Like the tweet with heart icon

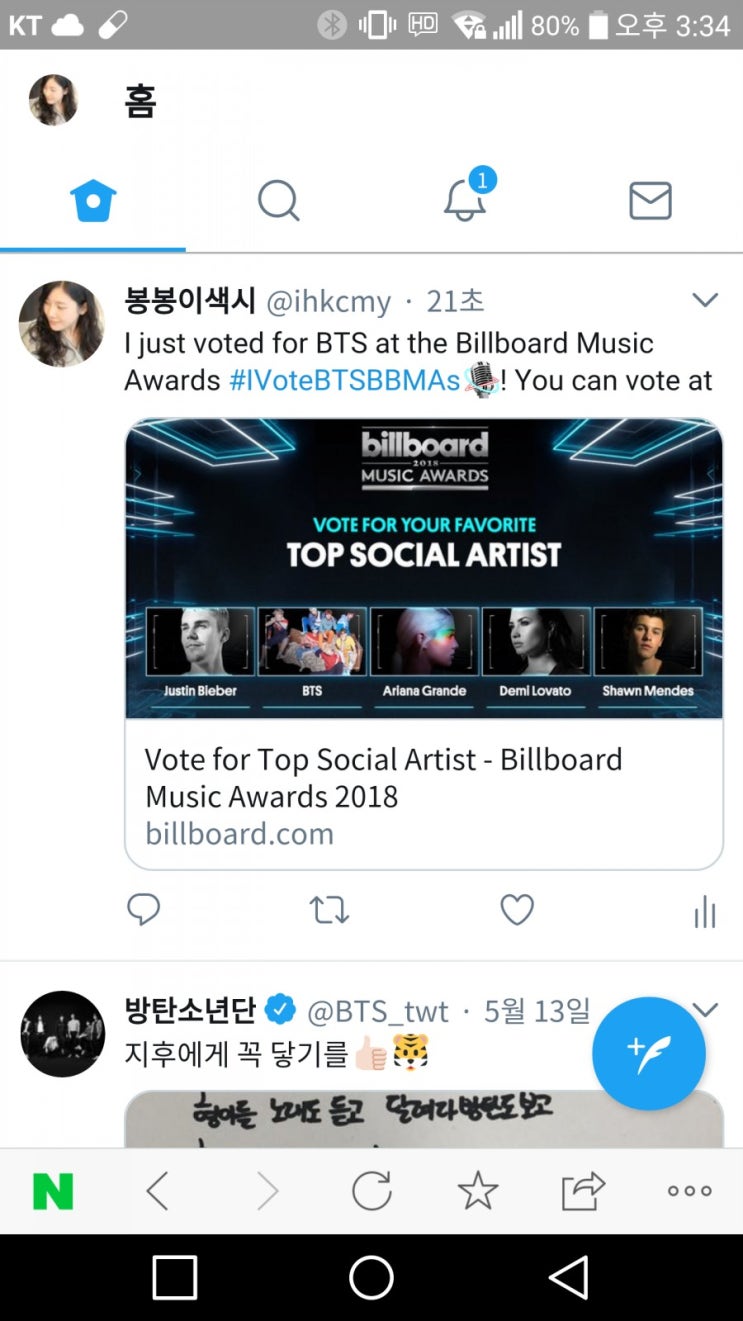coord(517,909)
